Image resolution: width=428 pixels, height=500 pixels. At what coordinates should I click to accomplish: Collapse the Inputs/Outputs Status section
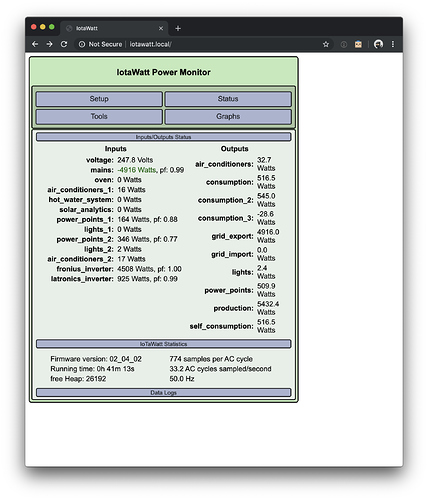tap(164, 137)
